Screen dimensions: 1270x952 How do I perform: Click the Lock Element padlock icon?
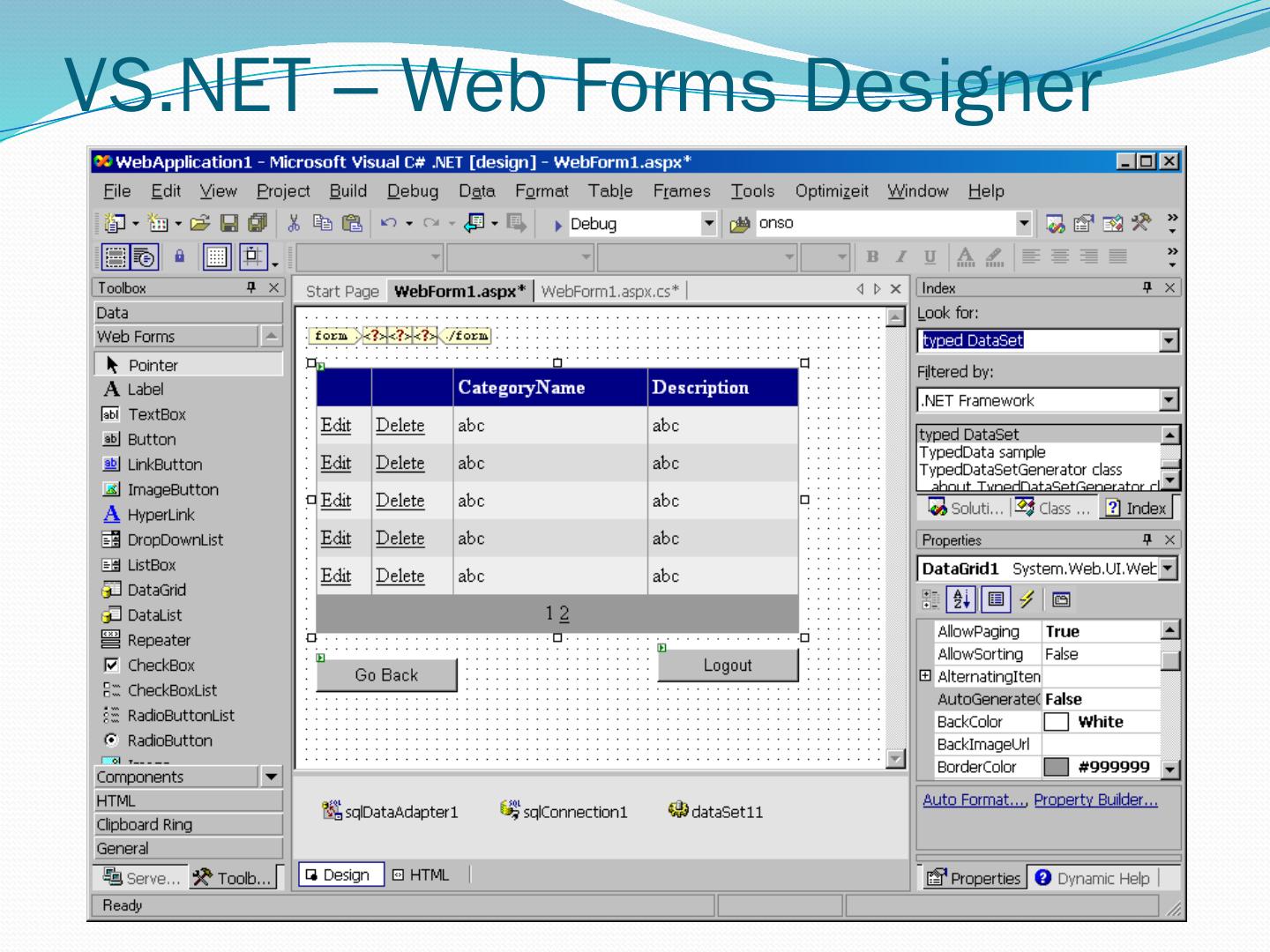pos(180,257)
